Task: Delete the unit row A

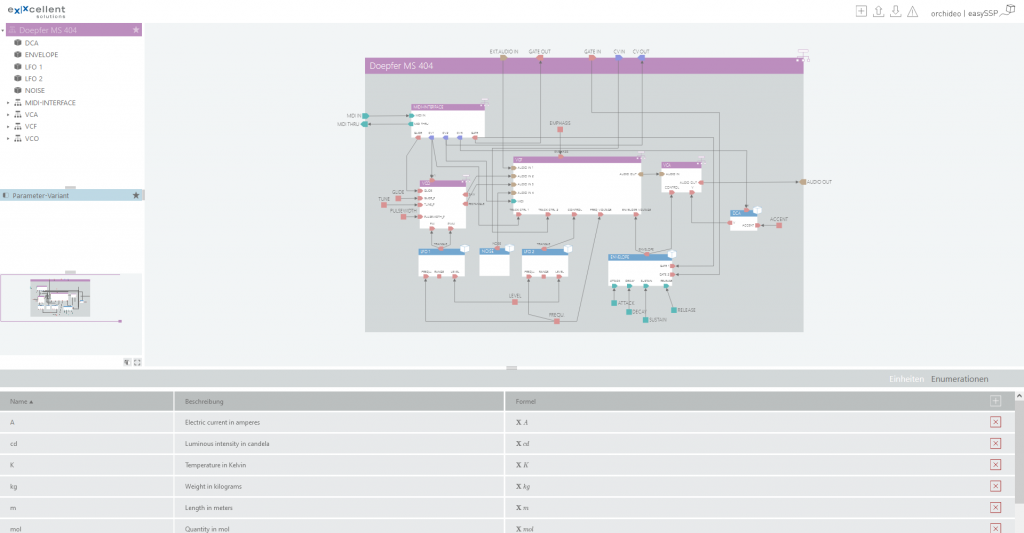Action: coord(995,422)
